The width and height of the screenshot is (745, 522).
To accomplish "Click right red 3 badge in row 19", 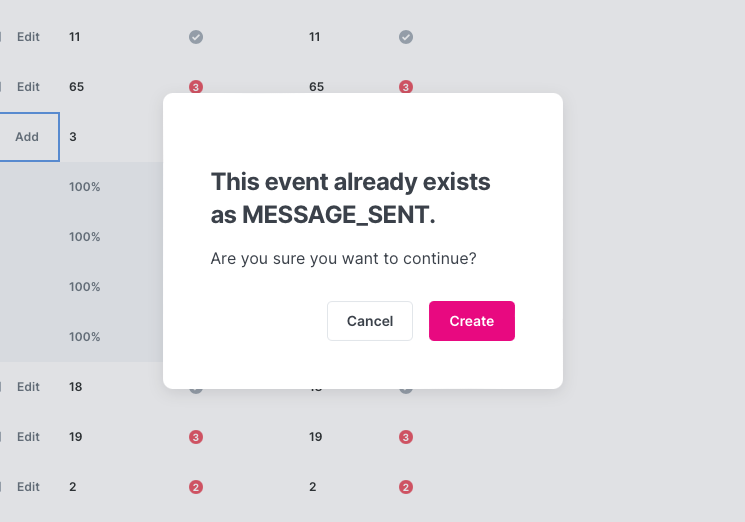I will [x=406, y=437].
